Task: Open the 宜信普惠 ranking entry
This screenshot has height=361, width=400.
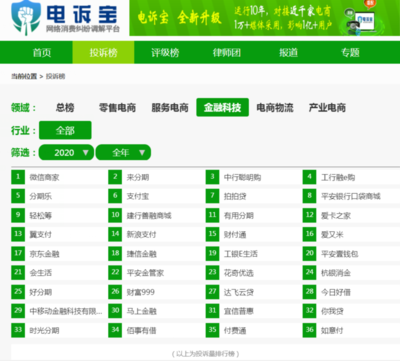Action: tap(239, 311)
